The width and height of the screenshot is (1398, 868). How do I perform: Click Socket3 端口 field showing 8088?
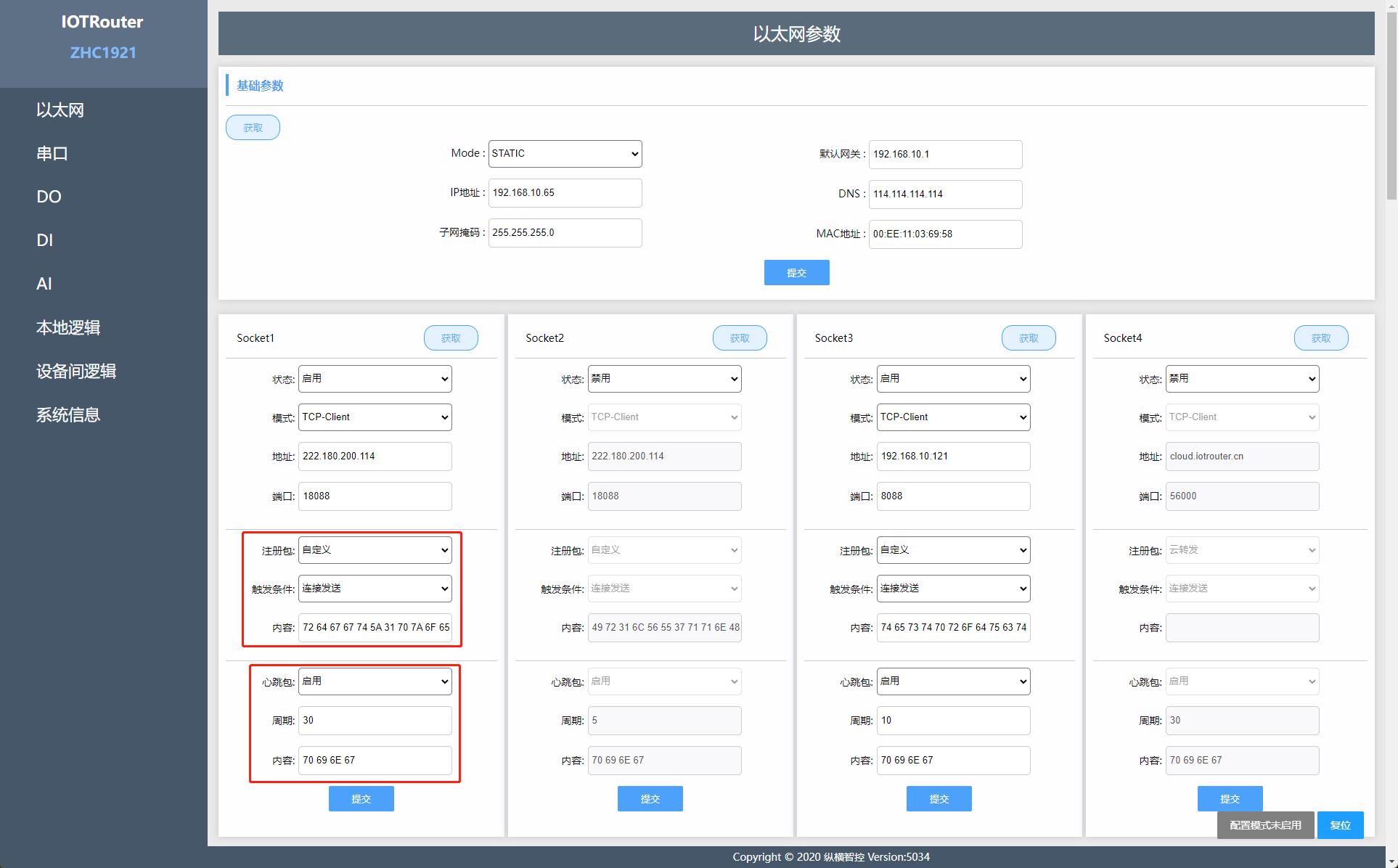[953, 496]
